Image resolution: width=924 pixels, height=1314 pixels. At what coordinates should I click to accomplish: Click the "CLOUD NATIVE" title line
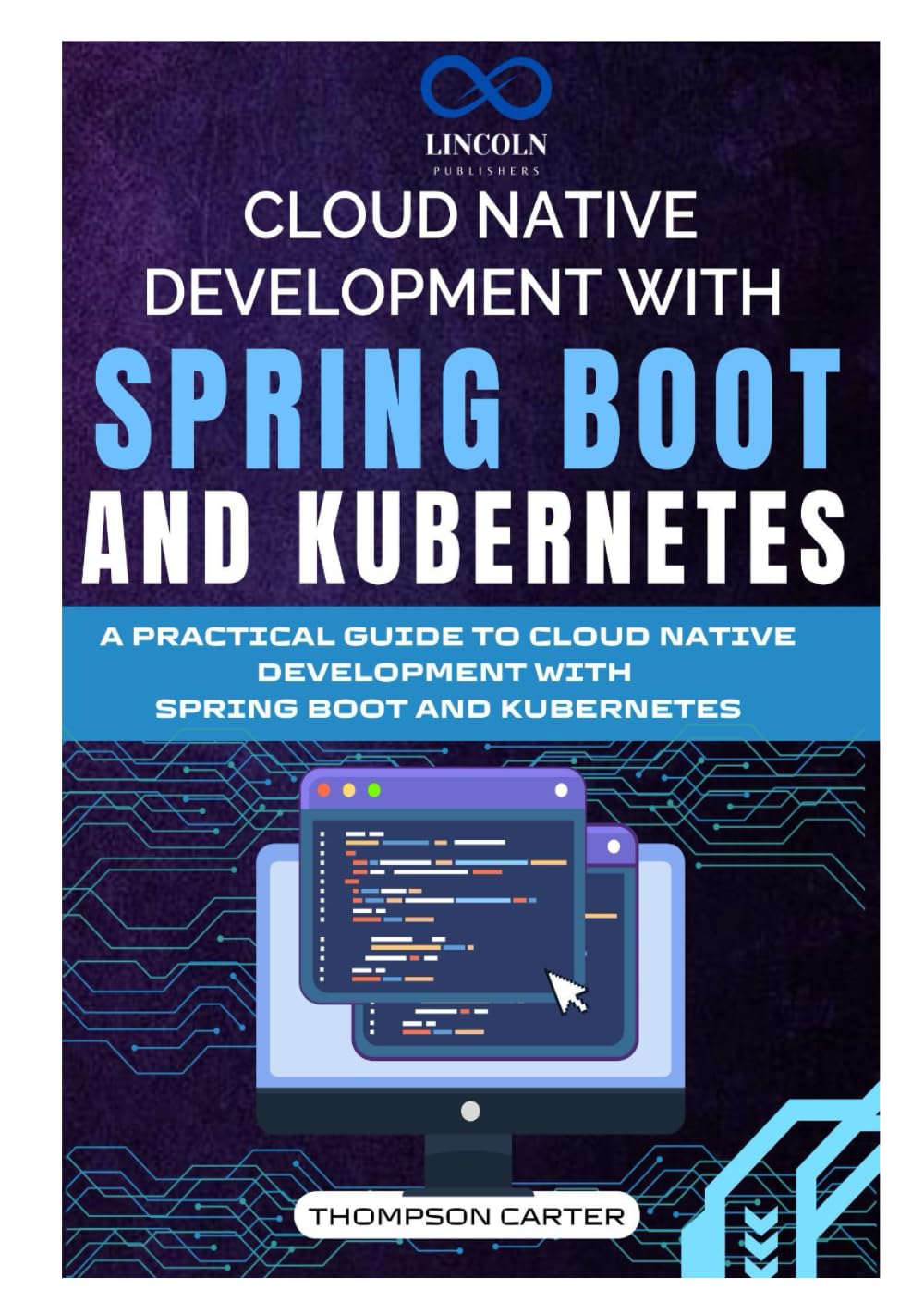[x=470, y=214]
